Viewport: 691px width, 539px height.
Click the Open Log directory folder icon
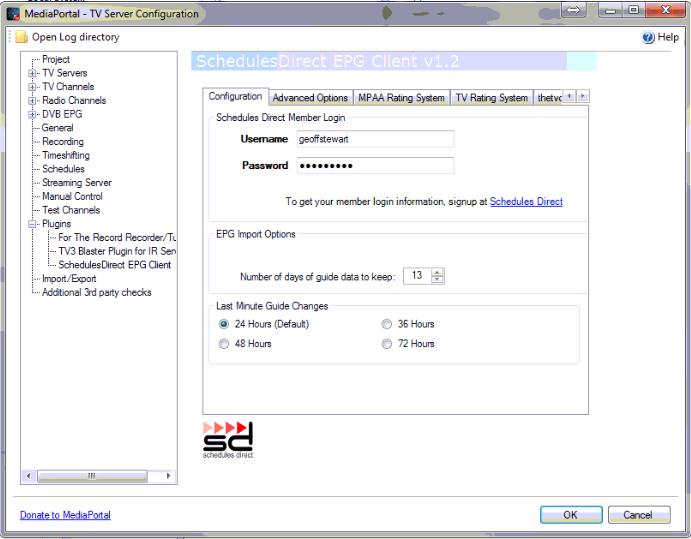pos(21,37)
